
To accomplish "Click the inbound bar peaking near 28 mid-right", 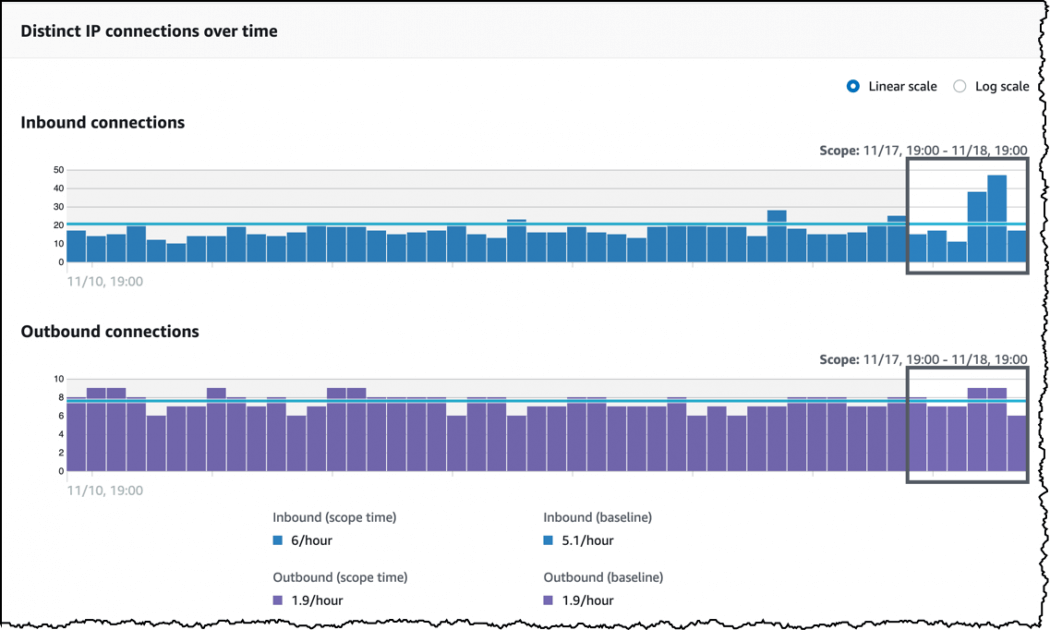I will click(777, 236).
